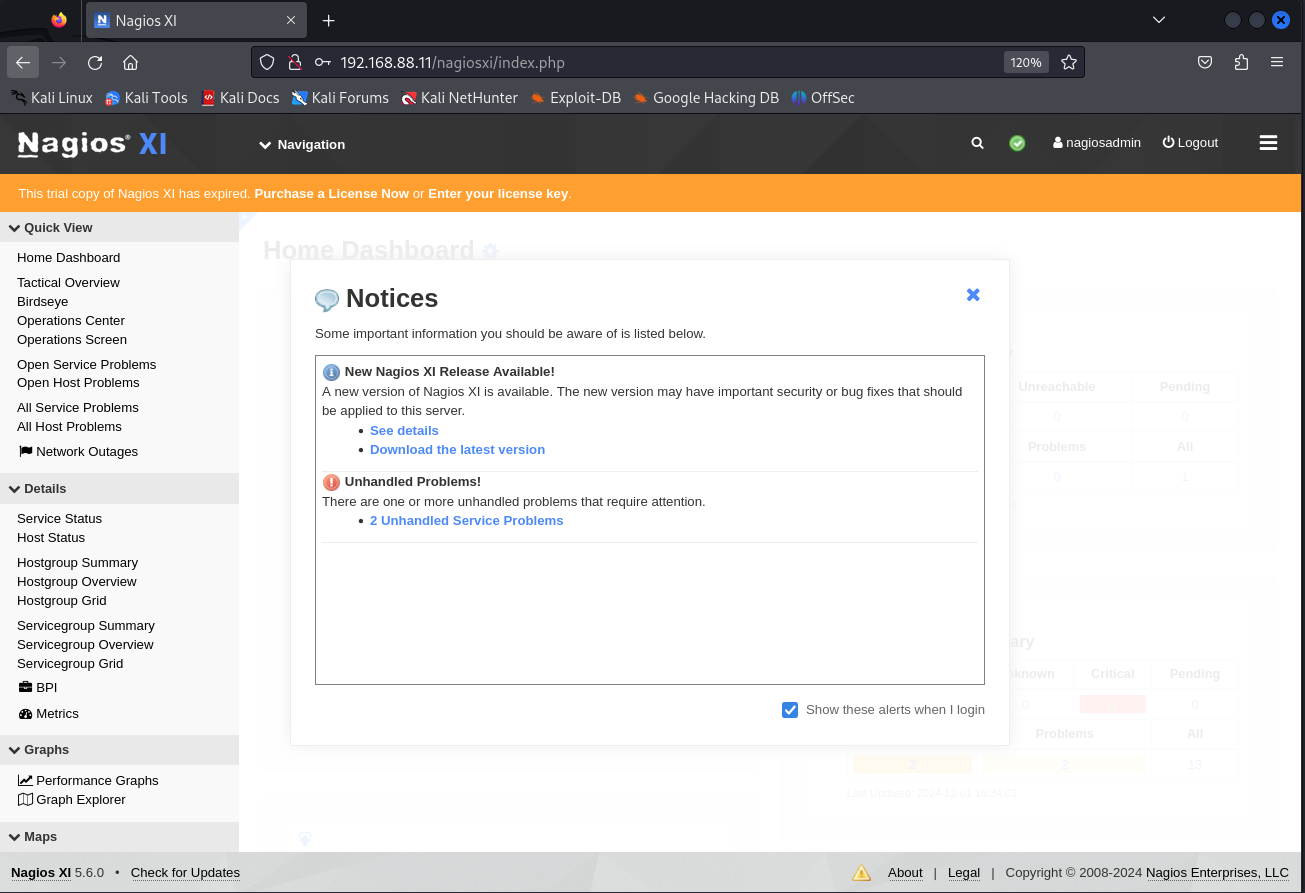This screenshot has height=893, width=1305.
Task: Open the hamburger menu icon in header
Action: (1268, 143)
